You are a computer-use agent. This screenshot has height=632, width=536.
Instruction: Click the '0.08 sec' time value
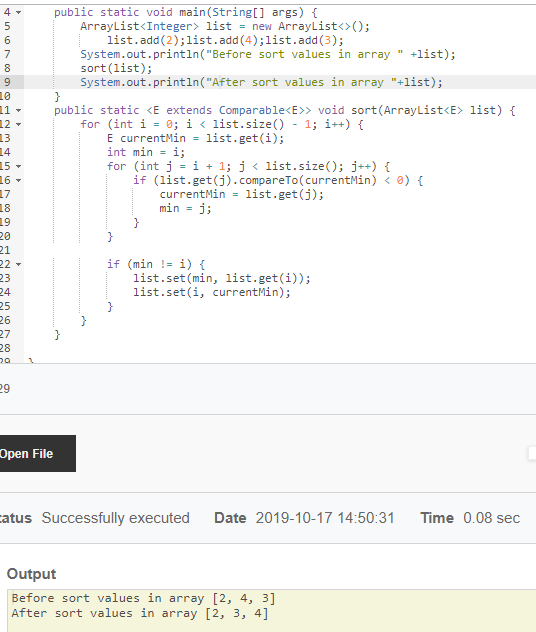pyautogui.click(x=491, y=518)
